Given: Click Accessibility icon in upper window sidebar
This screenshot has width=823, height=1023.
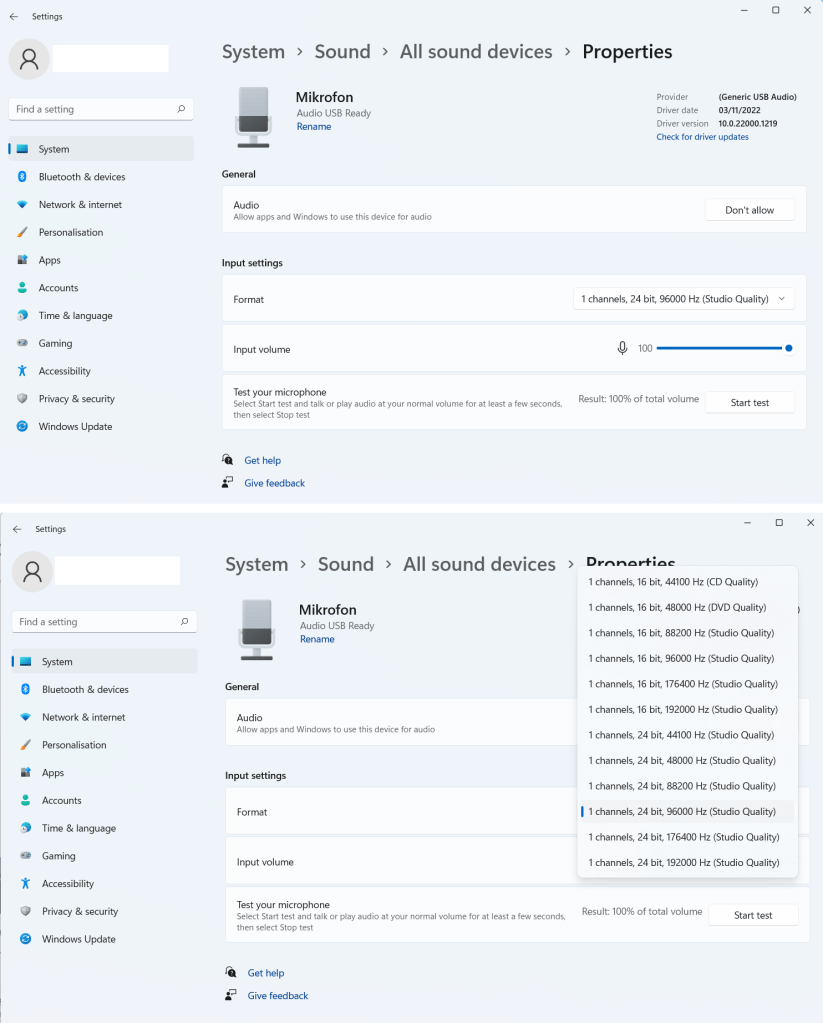Looking at the screenshot, I should pos(22,371).
